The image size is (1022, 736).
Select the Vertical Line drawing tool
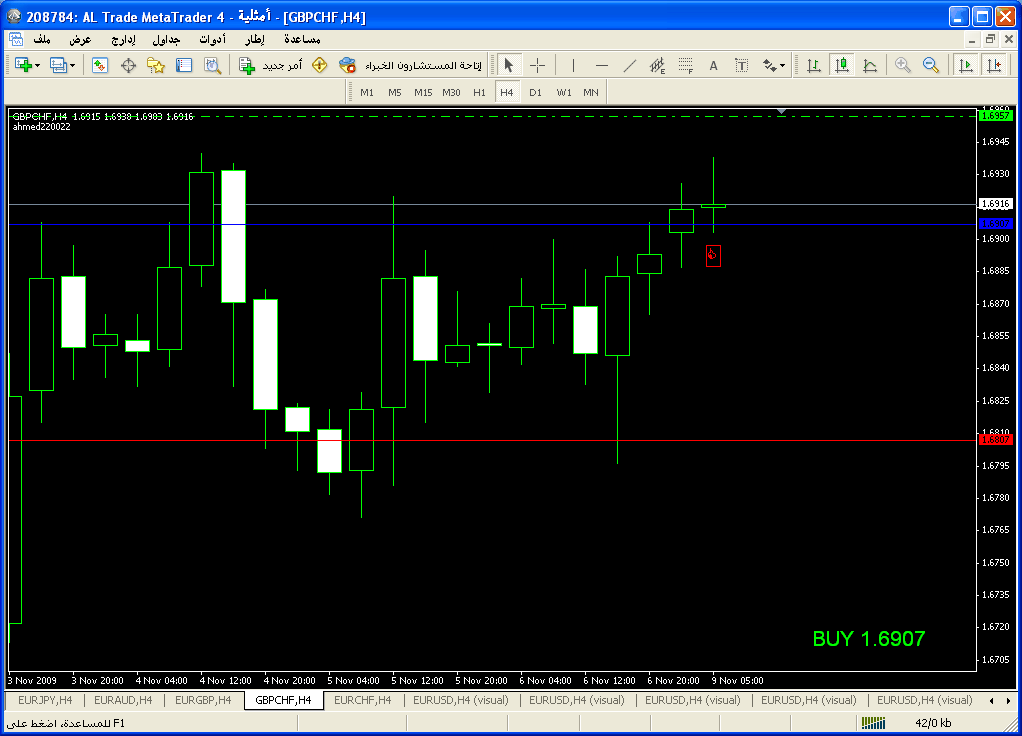(574, 65)
